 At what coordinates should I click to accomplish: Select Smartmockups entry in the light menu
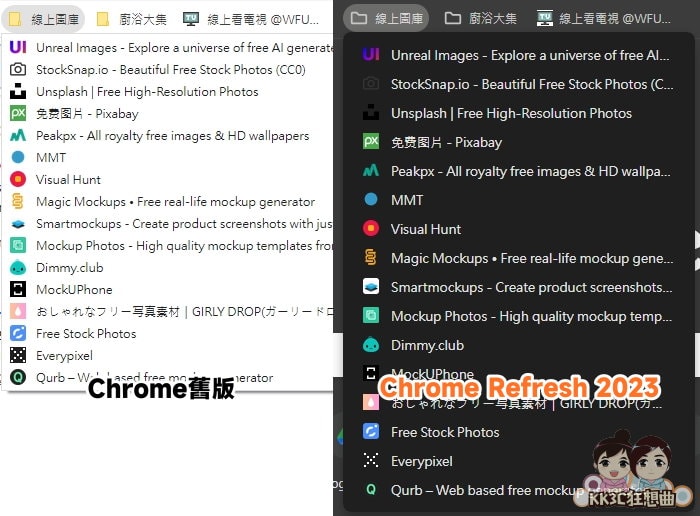pos(168,223)
